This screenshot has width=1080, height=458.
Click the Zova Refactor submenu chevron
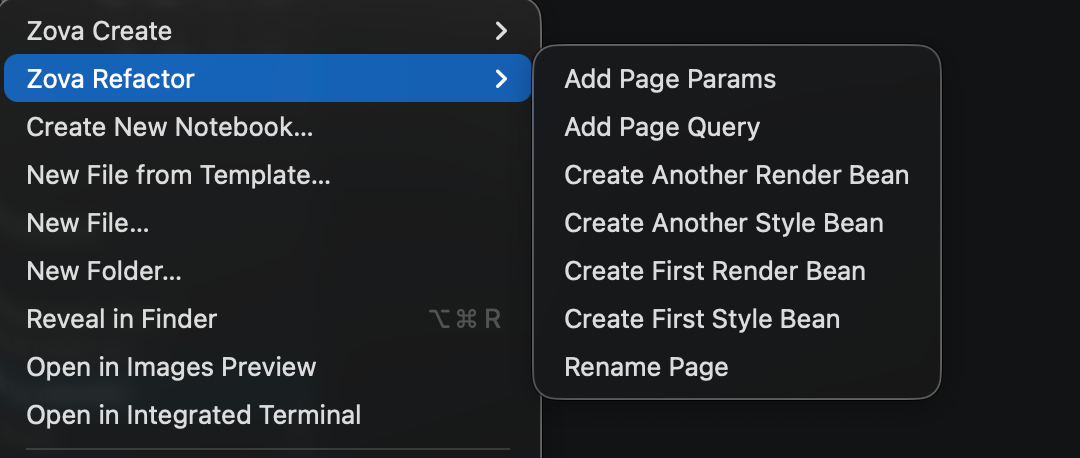tap(502, 79)
